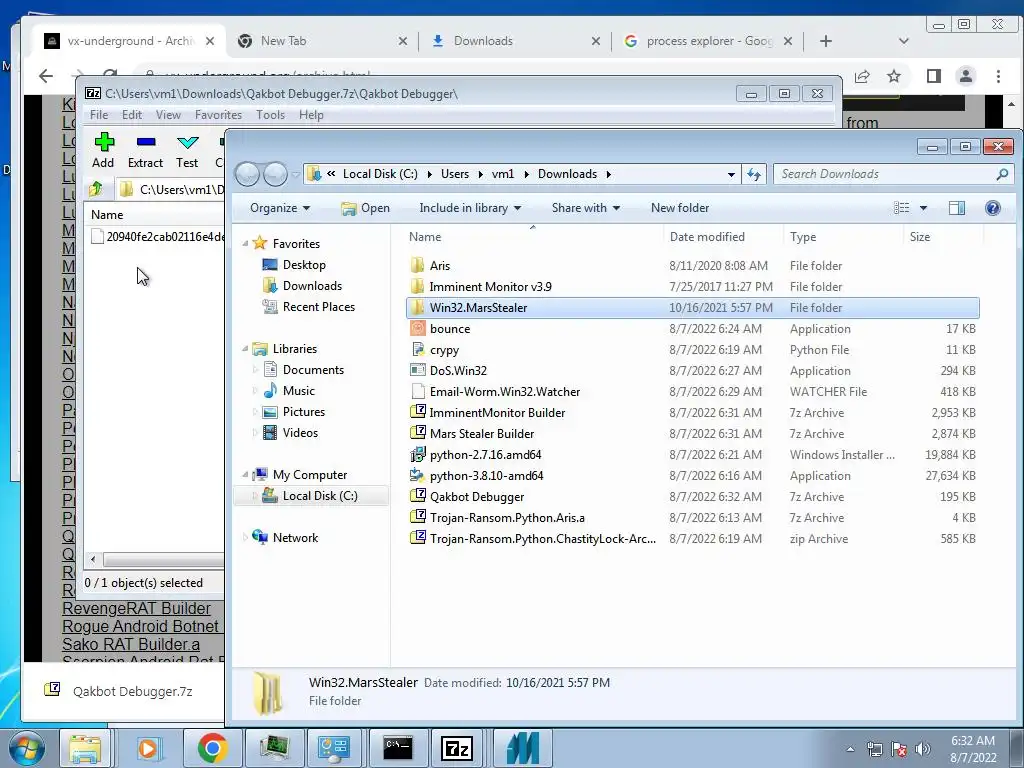Open Chrome three-dot menu

[998, 76]
